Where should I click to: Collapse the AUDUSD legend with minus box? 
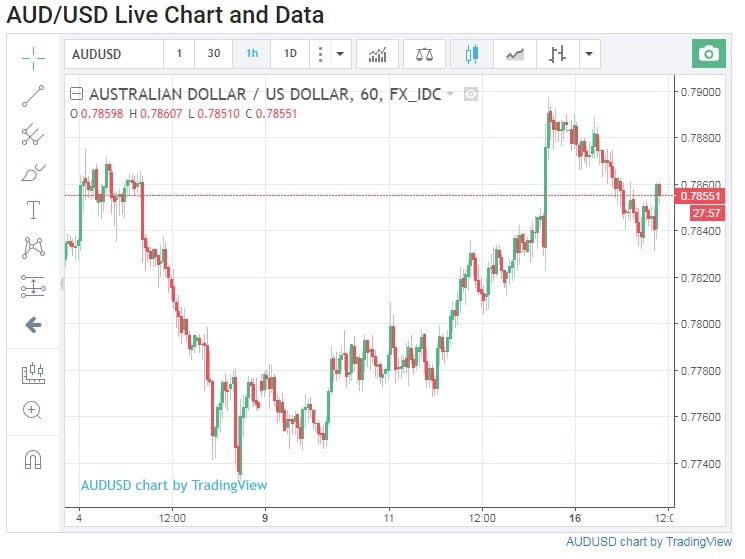(x=76, y=94)
